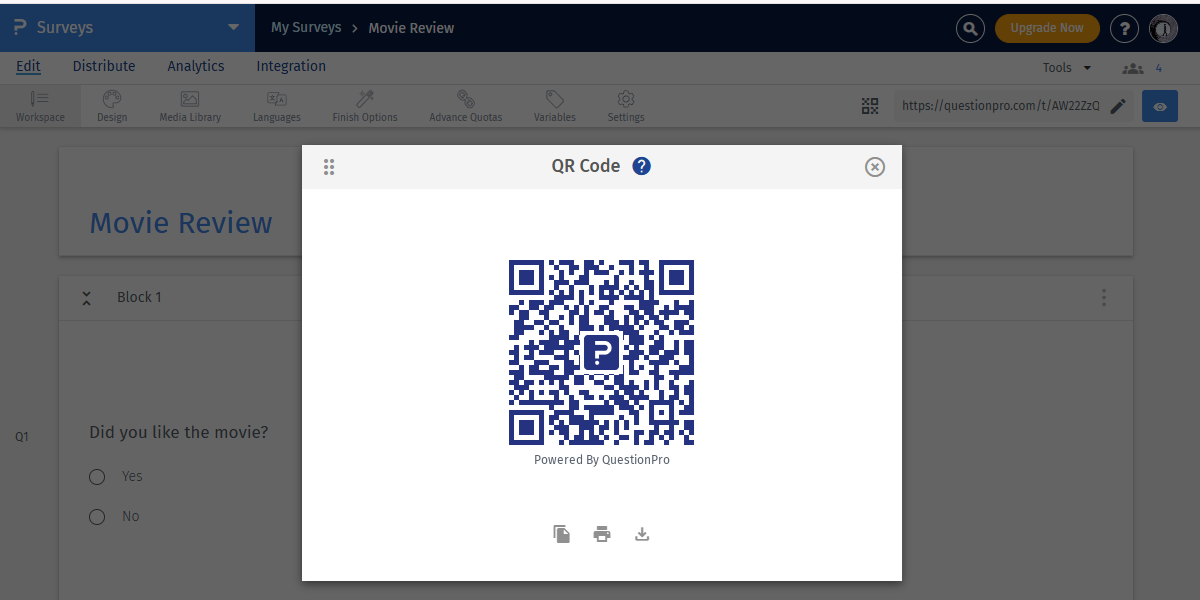Click the question text 'Did you like the movie?'
Screen dimensions: 1200x600
(x=178, y=433)
